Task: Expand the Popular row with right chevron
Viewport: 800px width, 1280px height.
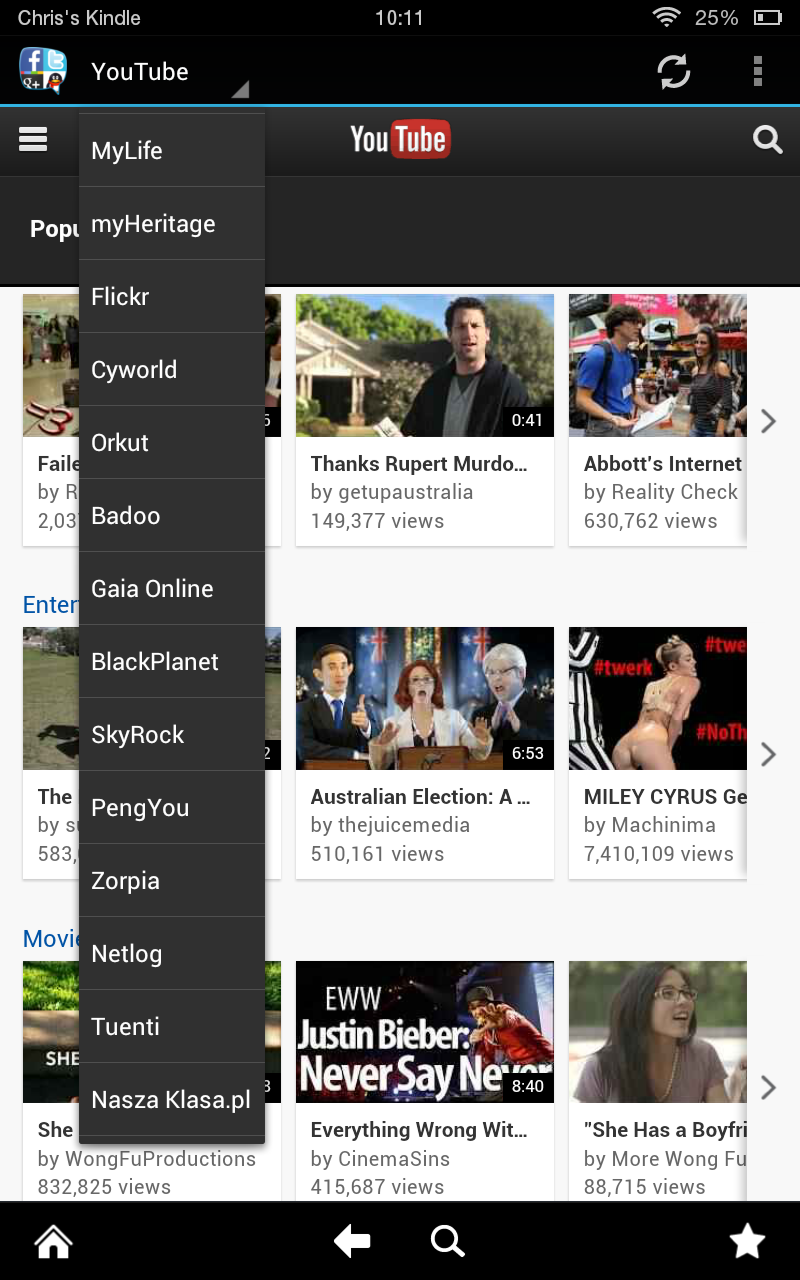Action: point(768,421)
